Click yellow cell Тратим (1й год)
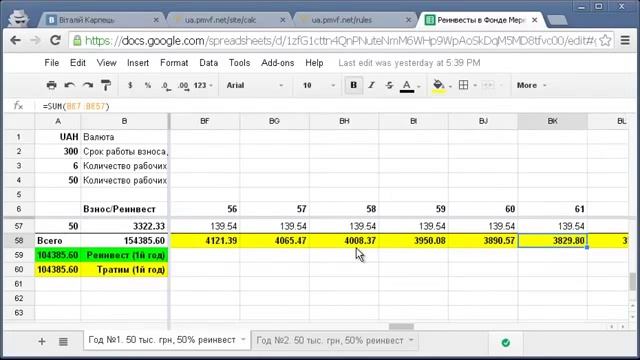Image resolution: width=640 pixels, height=360 pixels. [x=124, y=270]
